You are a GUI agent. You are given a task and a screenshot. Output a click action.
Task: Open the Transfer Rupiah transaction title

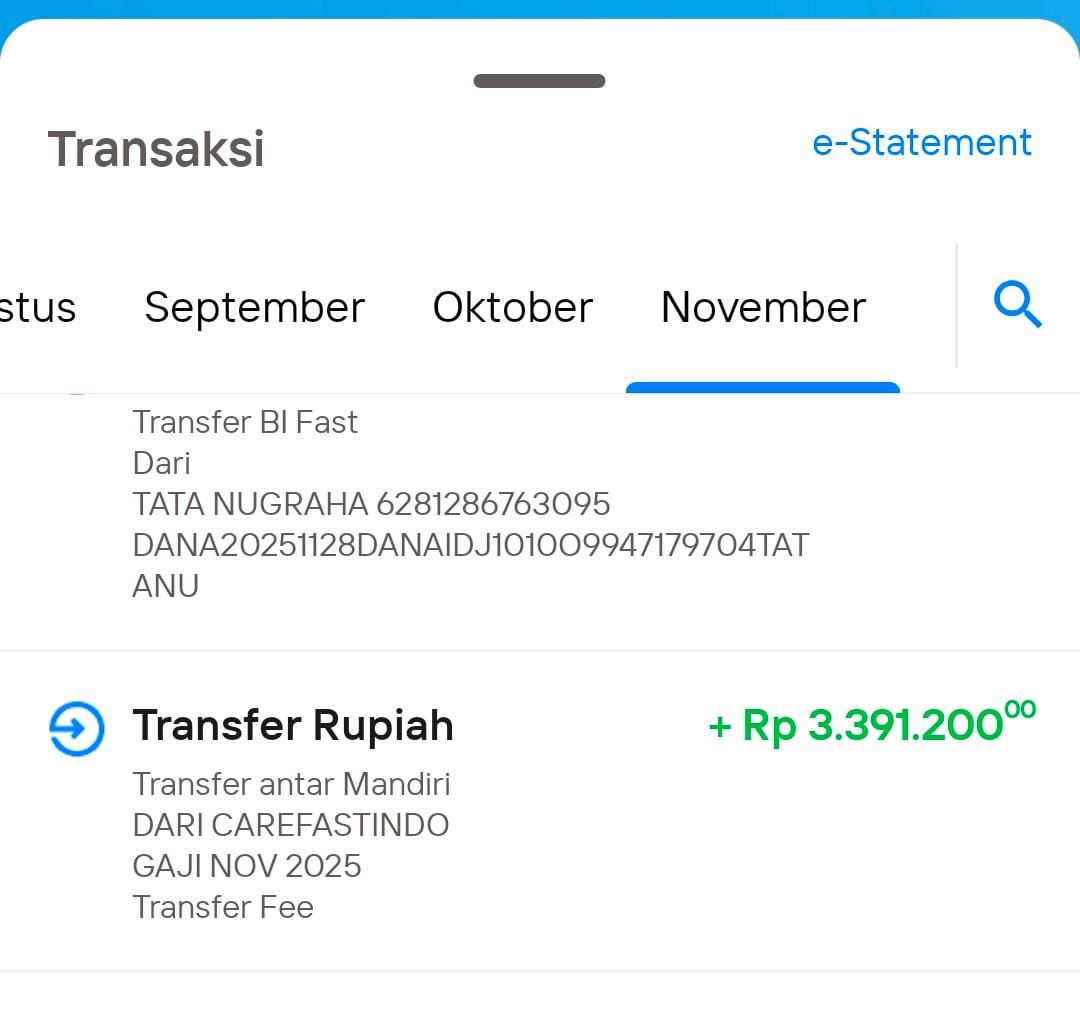pos(293,726)
